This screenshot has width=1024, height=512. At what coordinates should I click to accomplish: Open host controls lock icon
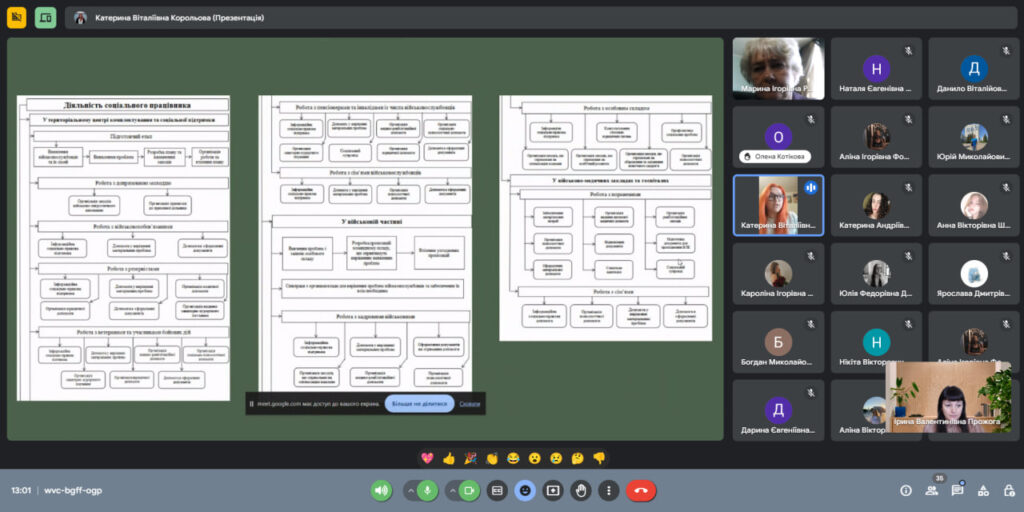(1007, 491)
